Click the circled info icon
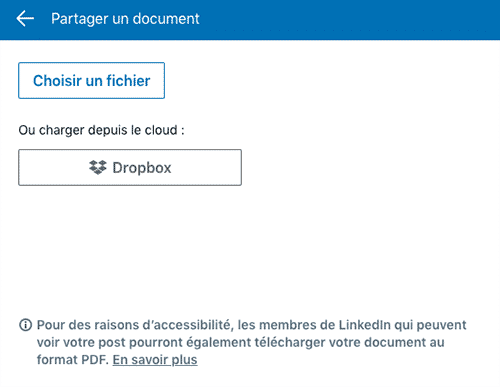Viewport: 500px width, 387px height. click(x=25, y=325)
